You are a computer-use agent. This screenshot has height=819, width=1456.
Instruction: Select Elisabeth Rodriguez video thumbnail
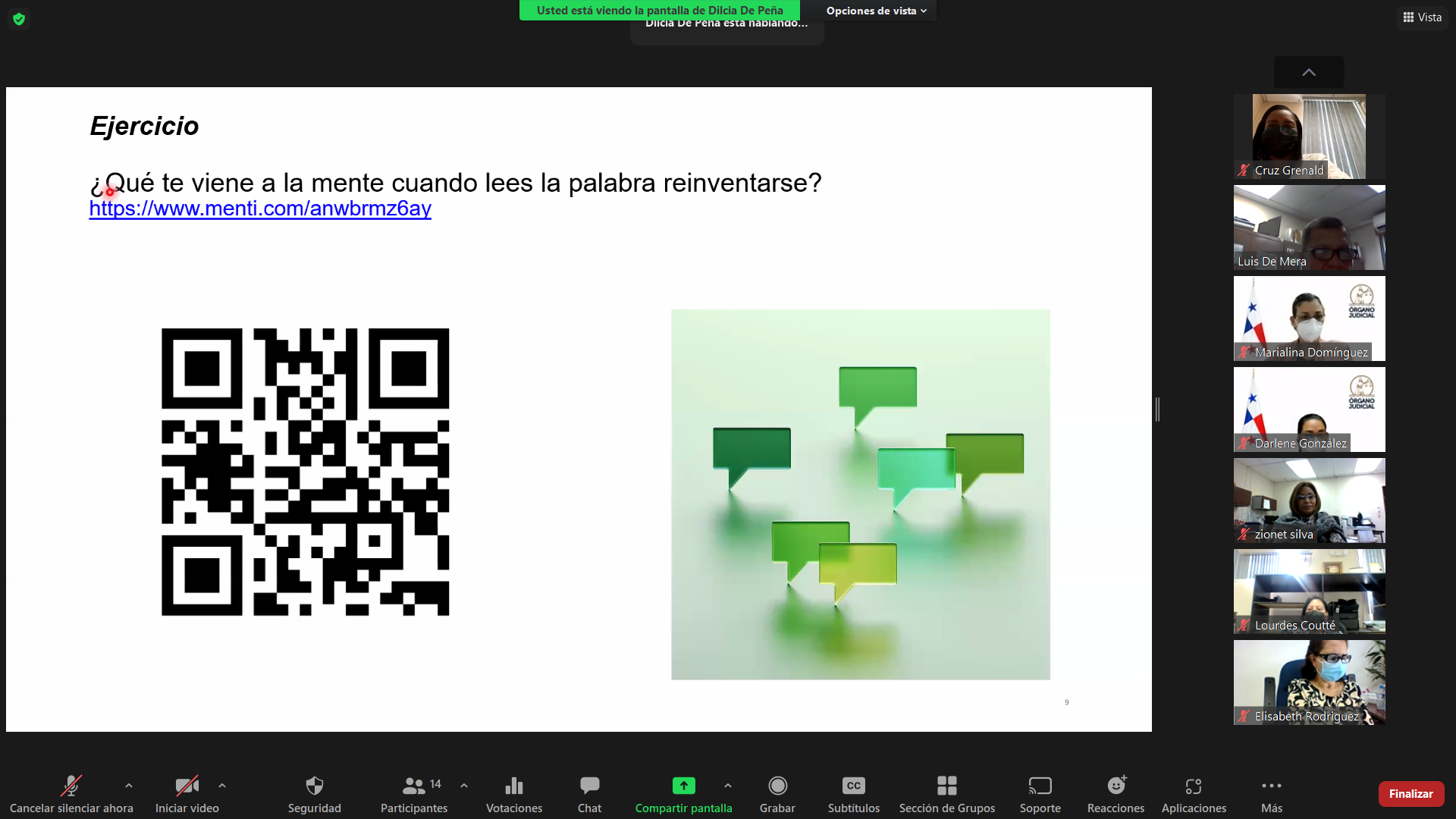point(1309,682)
